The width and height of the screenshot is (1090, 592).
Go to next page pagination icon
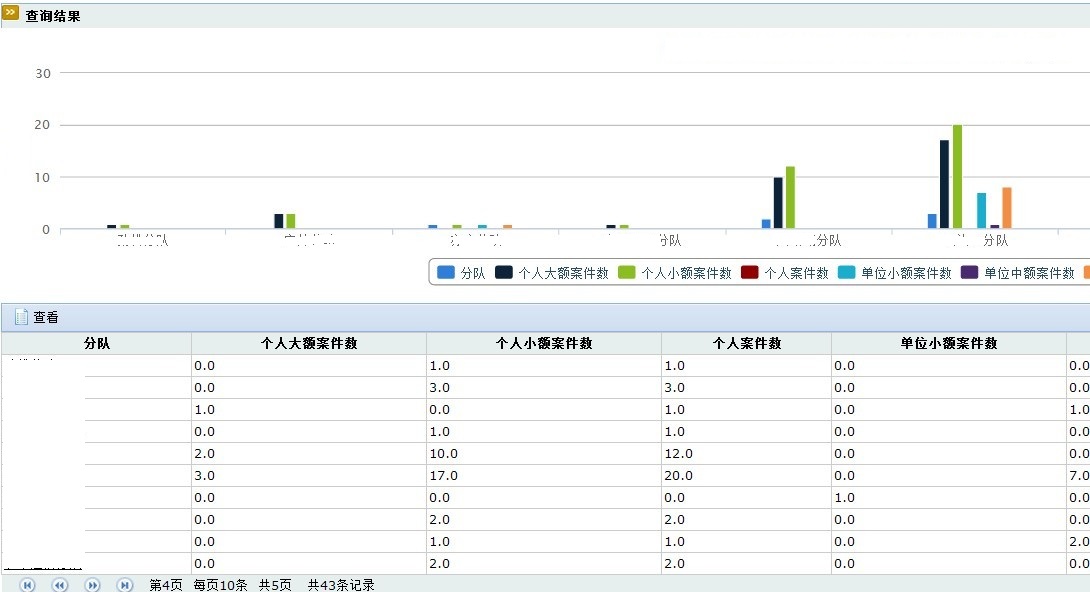tap(92, 585)
